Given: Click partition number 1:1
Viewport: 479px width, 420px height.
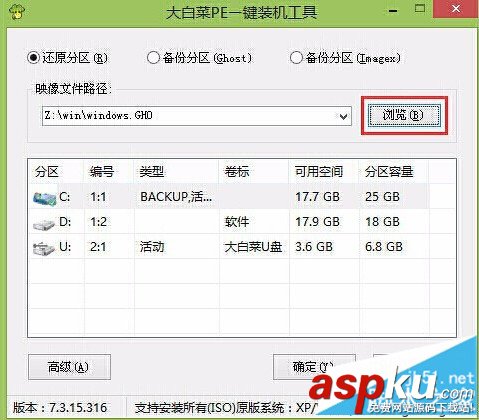Looking at the screenshot, I should click(98, 197).
